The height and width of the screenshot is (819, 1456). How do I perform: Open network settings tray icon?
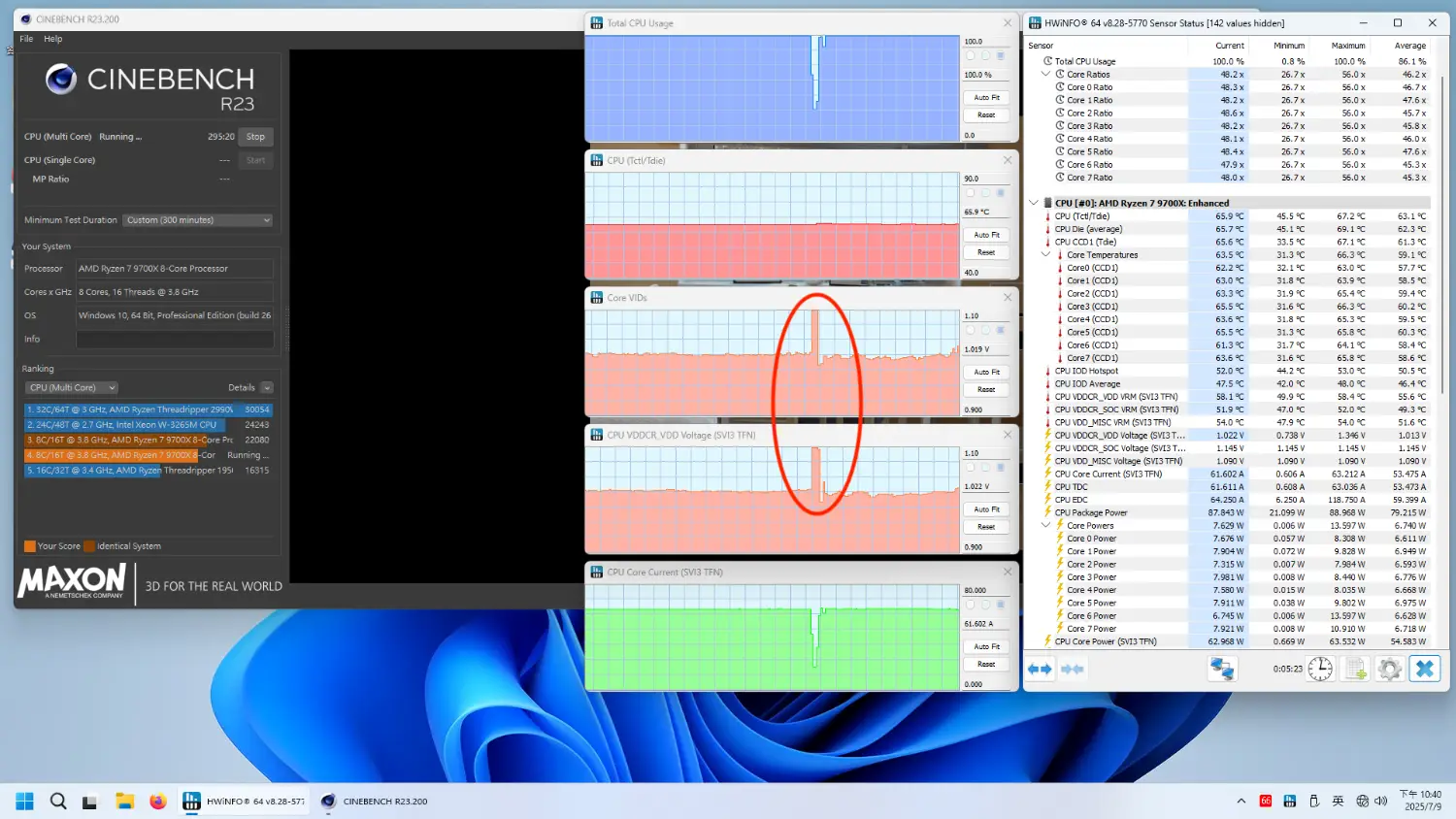(1362, 802)
